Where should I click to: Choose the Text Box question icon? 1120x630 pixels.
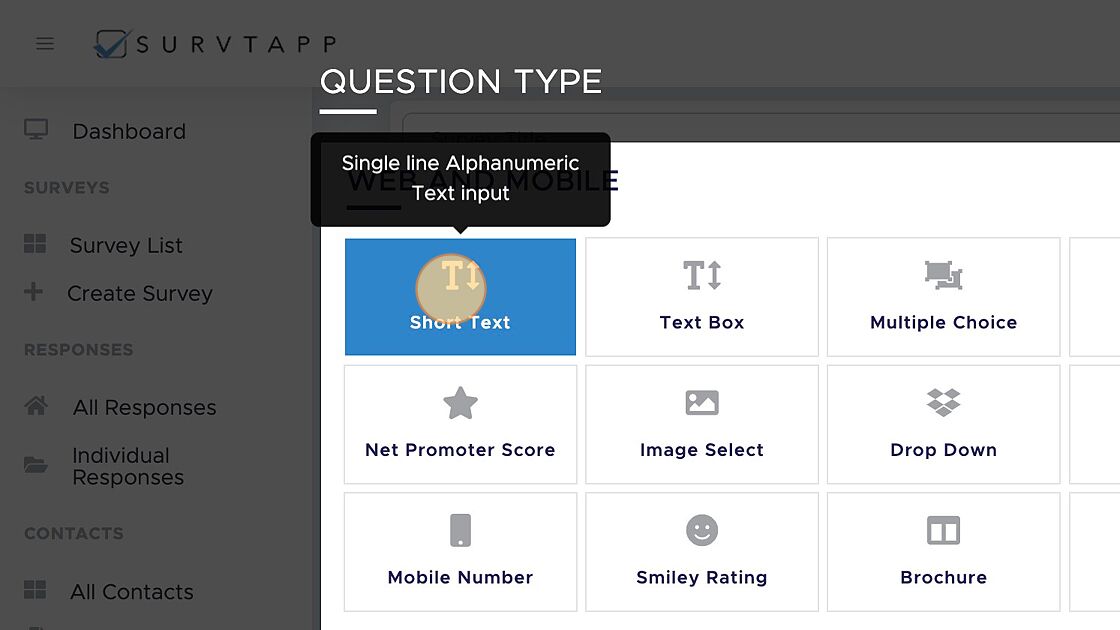[x=702, y=276]
